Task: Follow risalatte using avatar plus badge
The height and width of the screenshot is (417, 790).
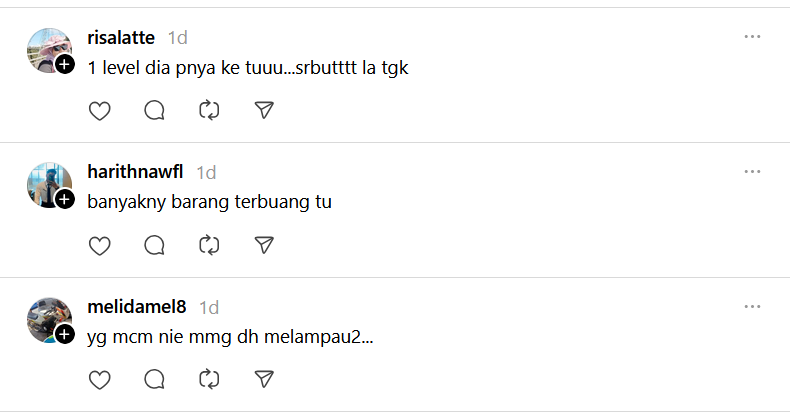Action: click(65, 65)
